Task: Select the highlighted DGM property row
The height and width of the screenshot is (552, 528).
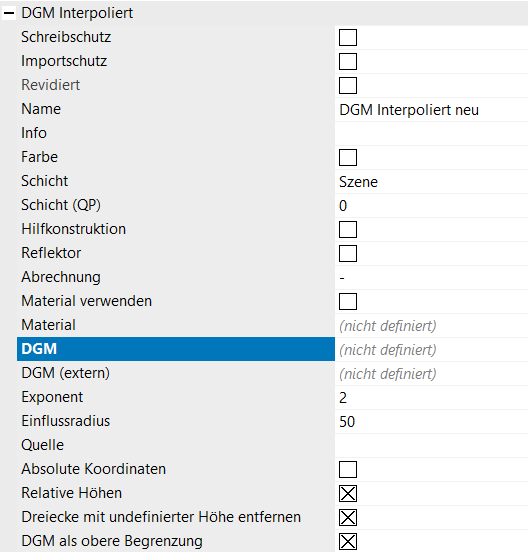Action: click(176, 349)
